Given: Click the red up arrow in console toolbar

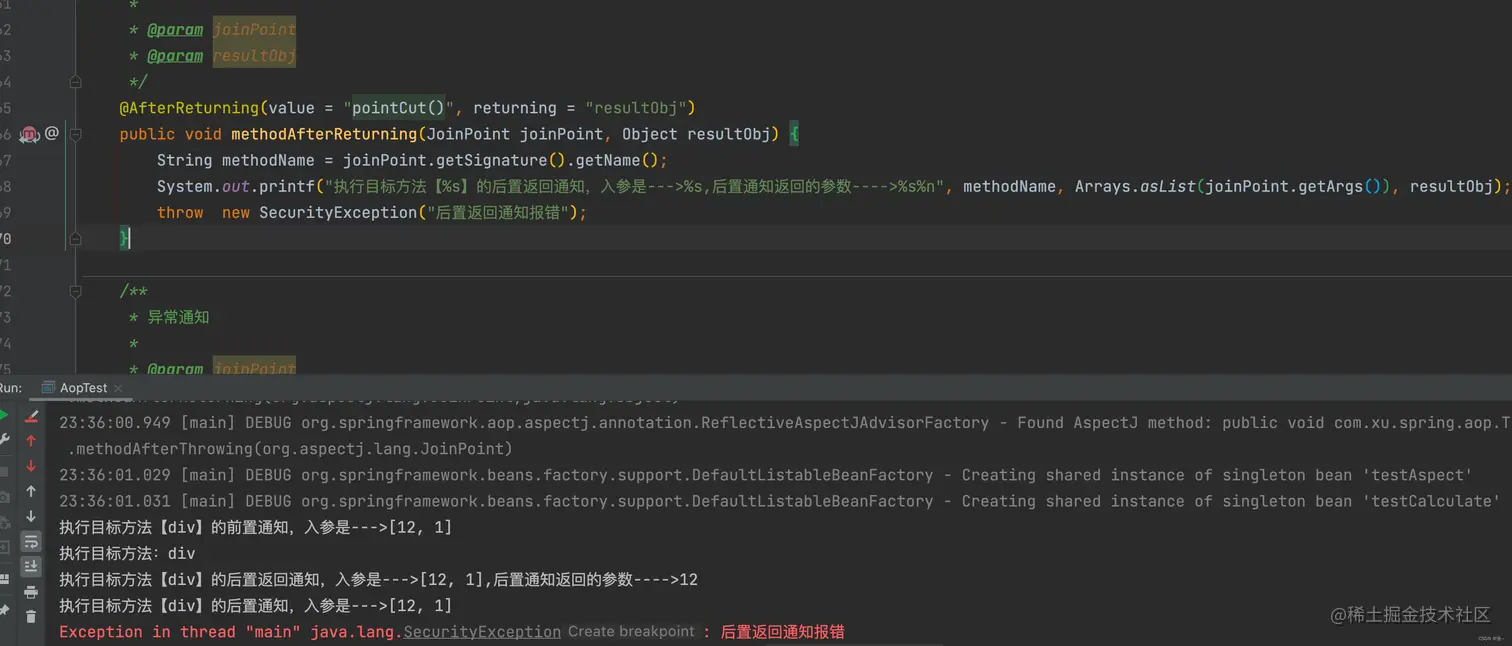Looking at the screenshot, I should (31, 440).
